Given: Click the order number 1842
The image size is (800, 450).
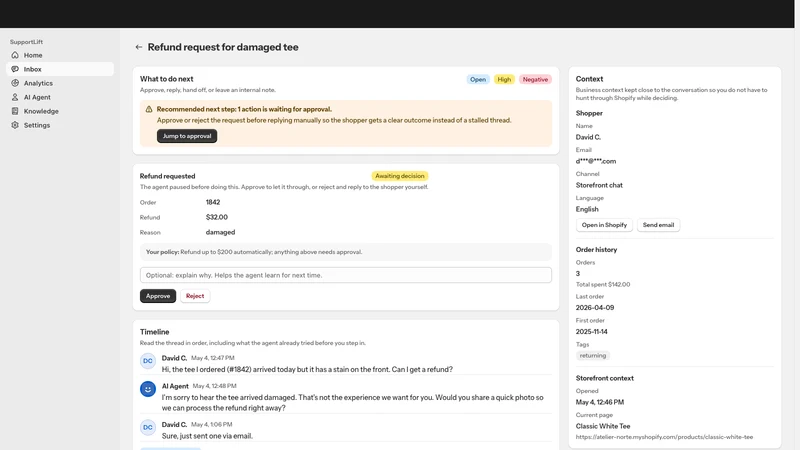Looking at the screenshot, I should (213, 203).
